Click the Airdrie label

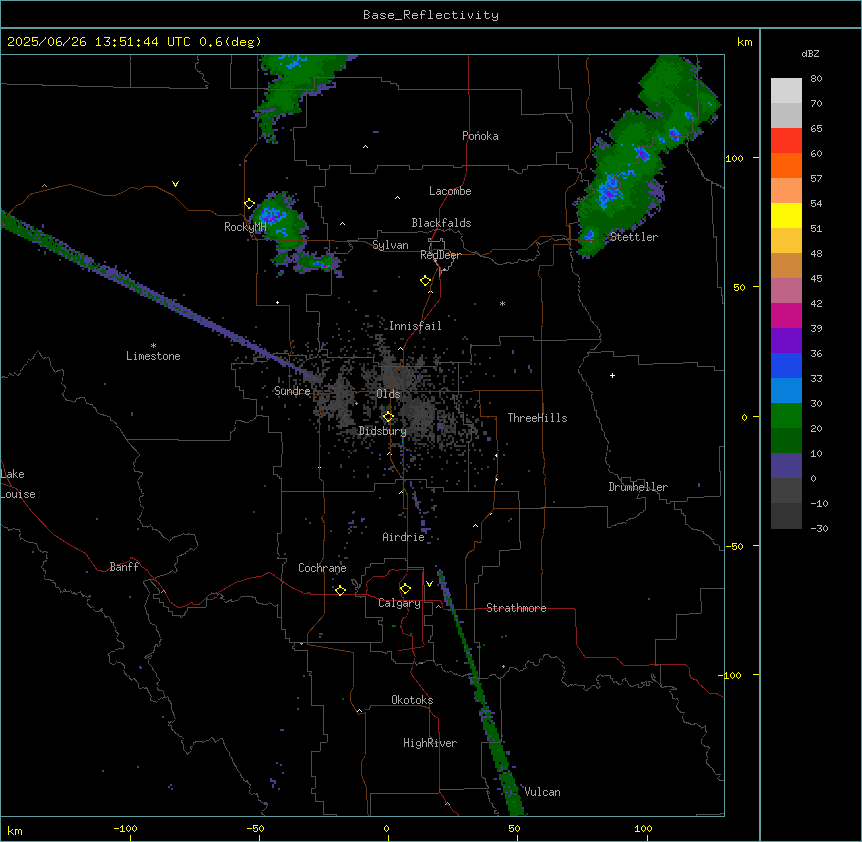pos(403,537)
